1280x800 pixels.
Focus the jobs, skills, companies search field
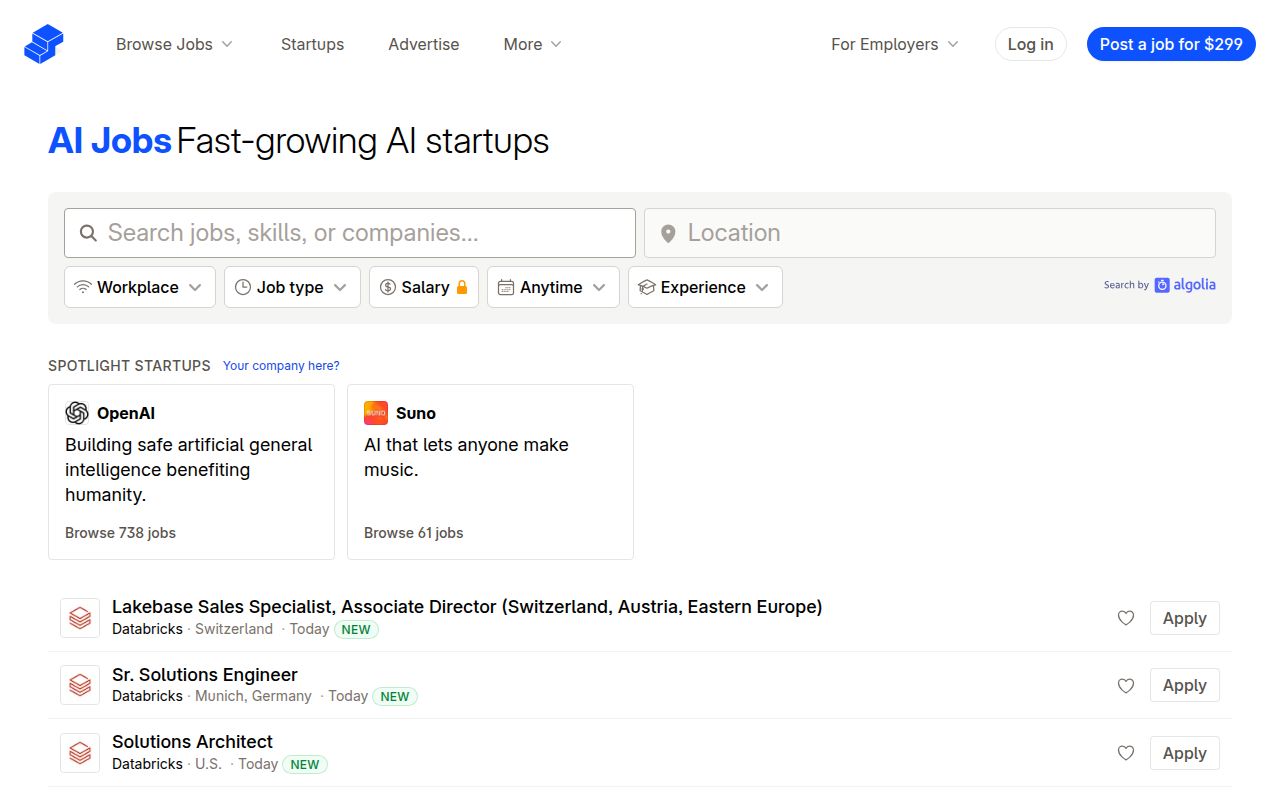[x=350, y=233]
